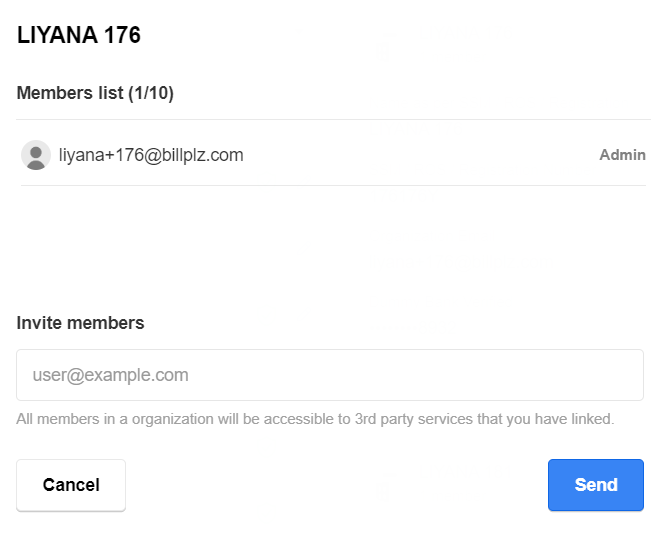This screenshot has width=667, height=537.
Task: Click the dialog header LIYANA 176
Action: point(79,36)
